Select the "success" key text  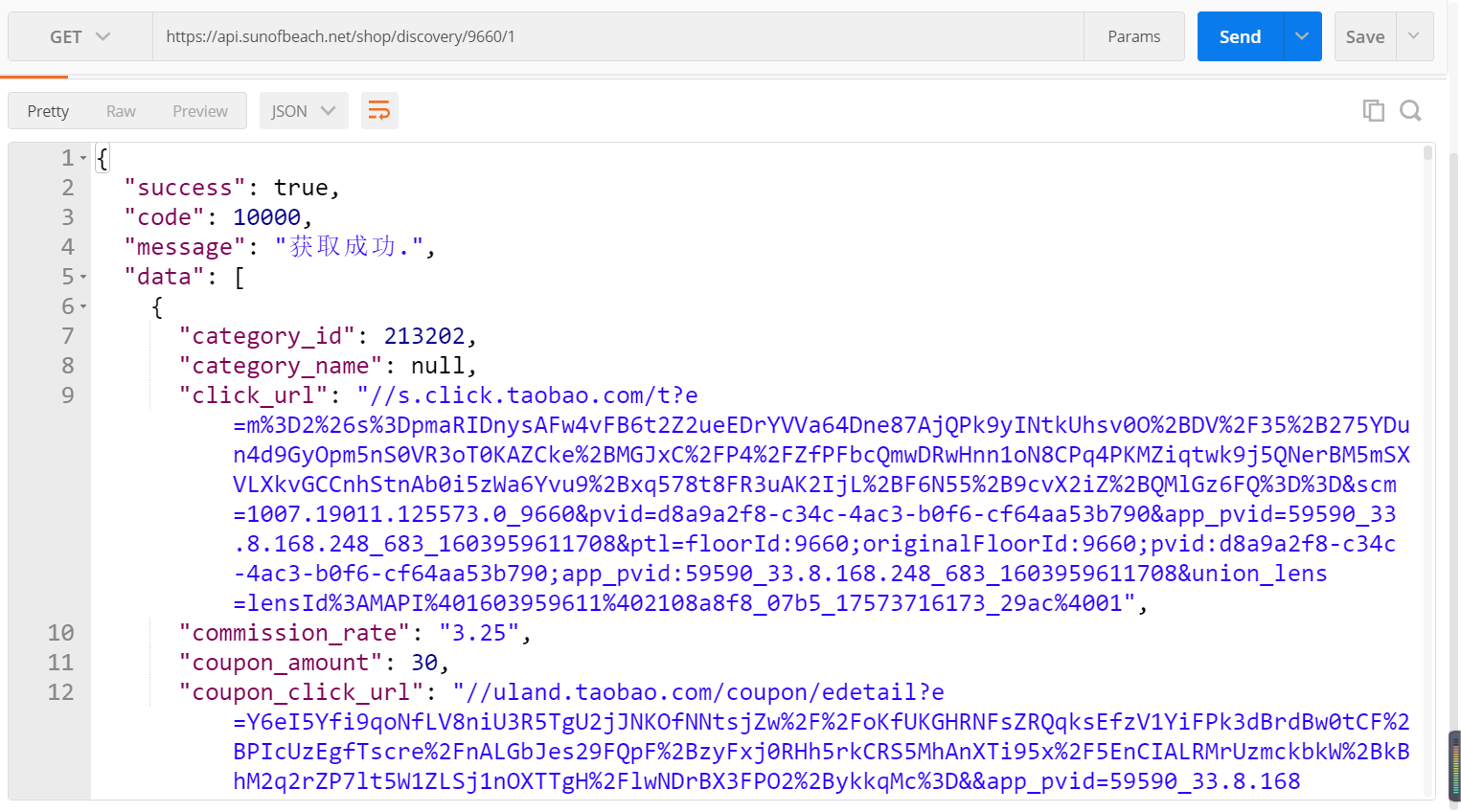pos(185,188)
